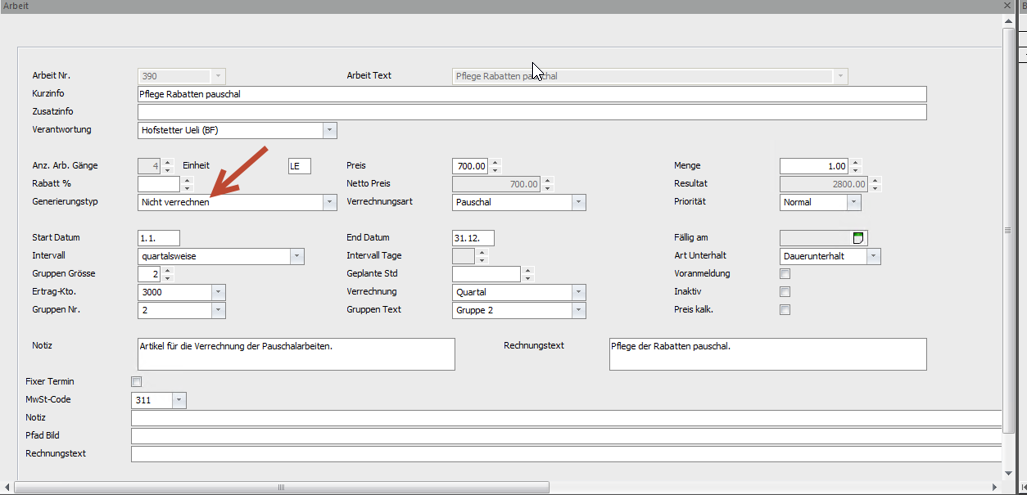Open the Ertrag-Kto. dropdown
1027x496 pixels.
pyautogui.click(x=219, y=292)
